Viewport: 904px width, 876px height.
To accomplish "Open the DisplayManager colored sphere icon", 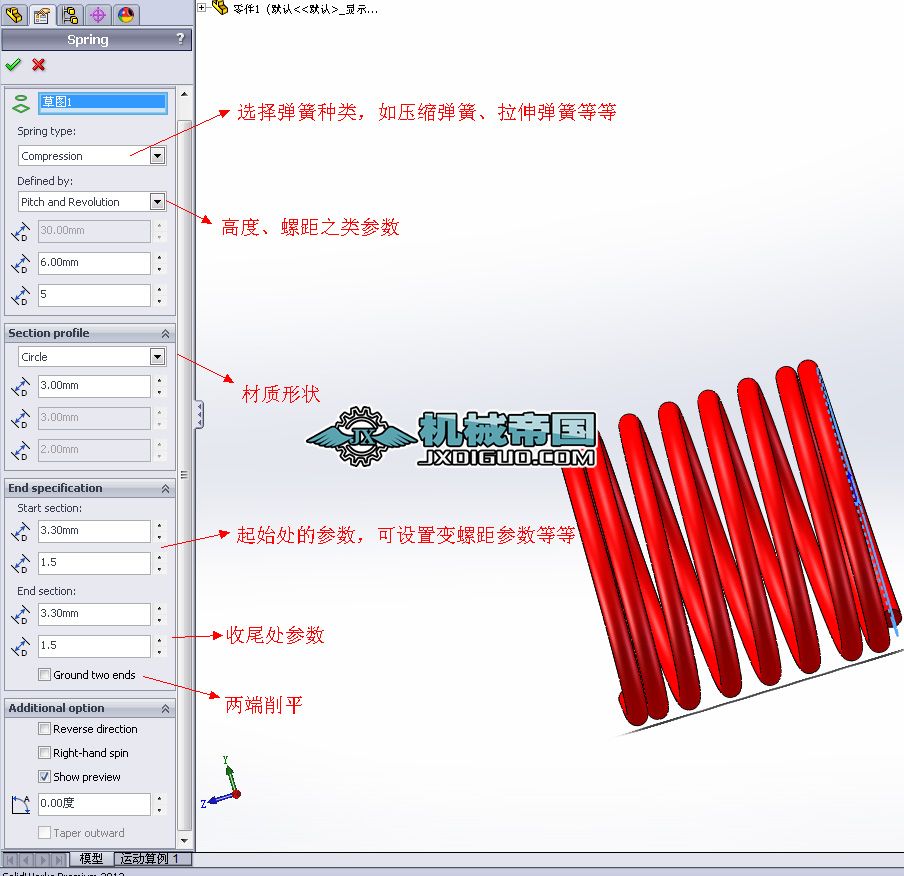I will [124, 15].
